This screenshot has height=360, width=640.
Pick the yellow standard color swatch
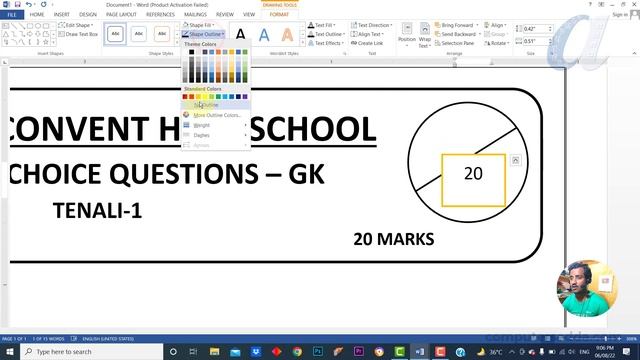[x=205, y=97]
